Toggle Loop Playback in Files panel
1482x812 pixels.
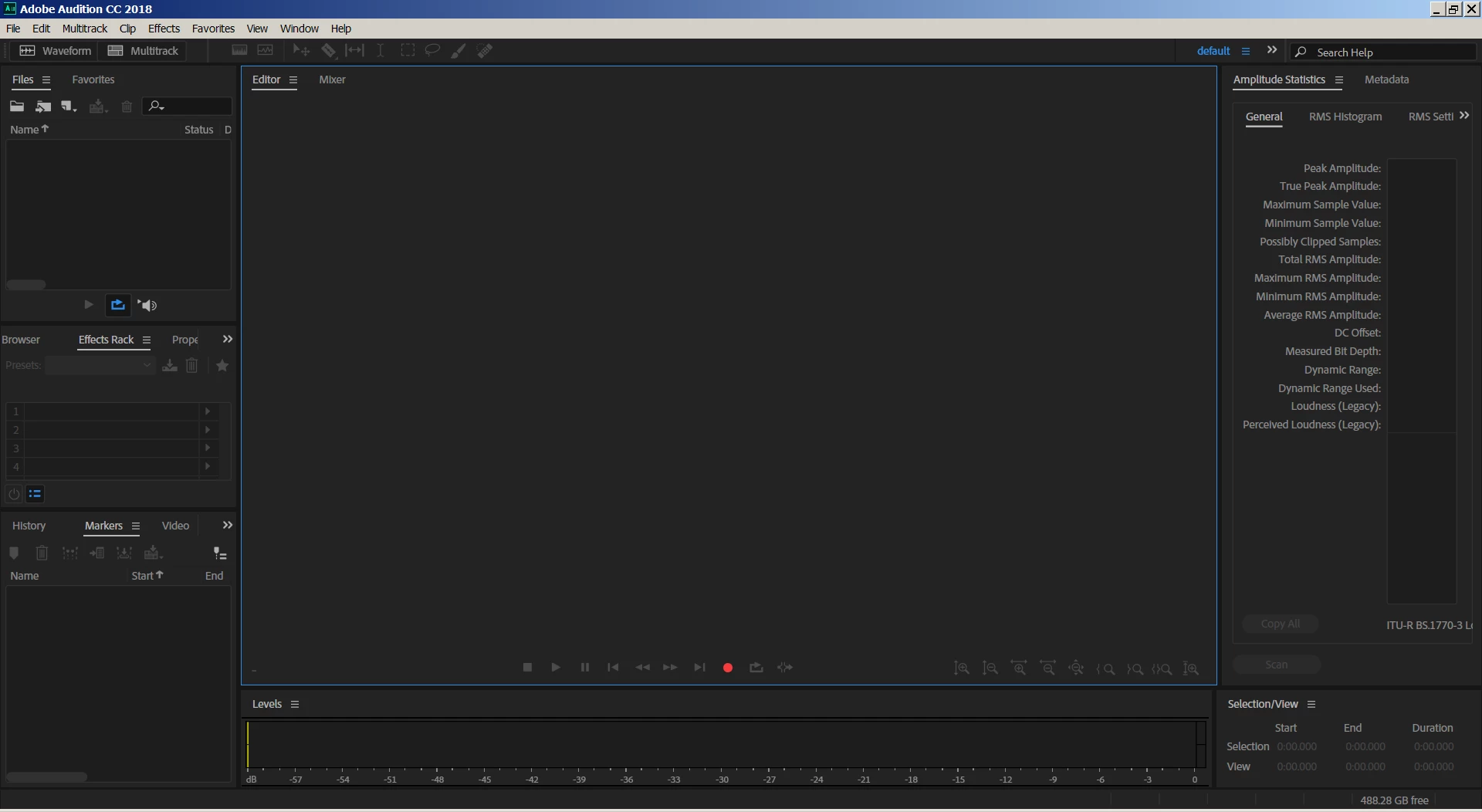coord(118,305)
